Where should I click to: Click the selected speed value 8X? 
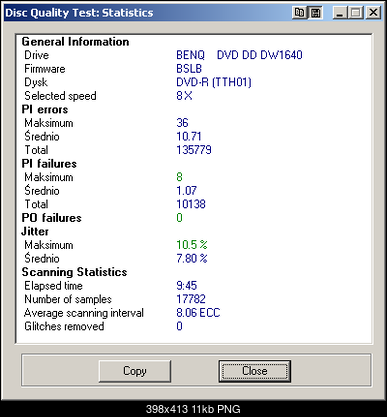point(184,96)
